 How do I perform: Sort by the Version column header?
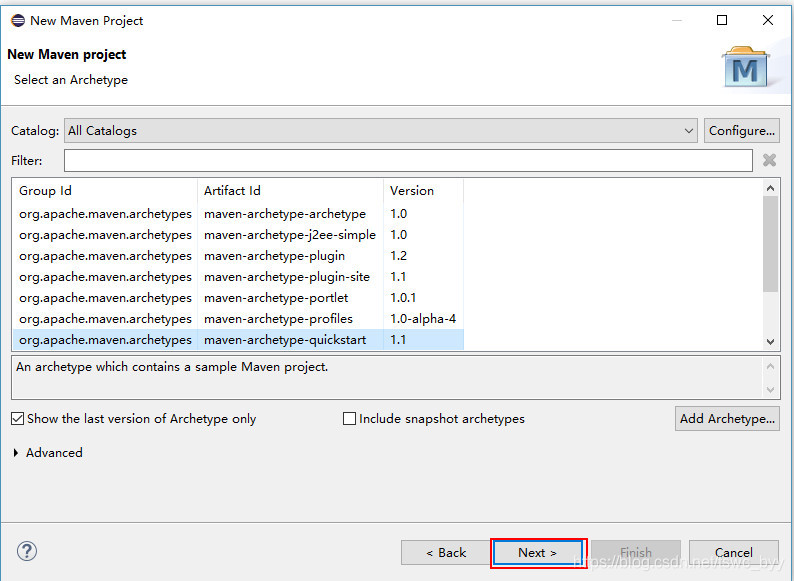pyautogui.click(x=423, y=190)
